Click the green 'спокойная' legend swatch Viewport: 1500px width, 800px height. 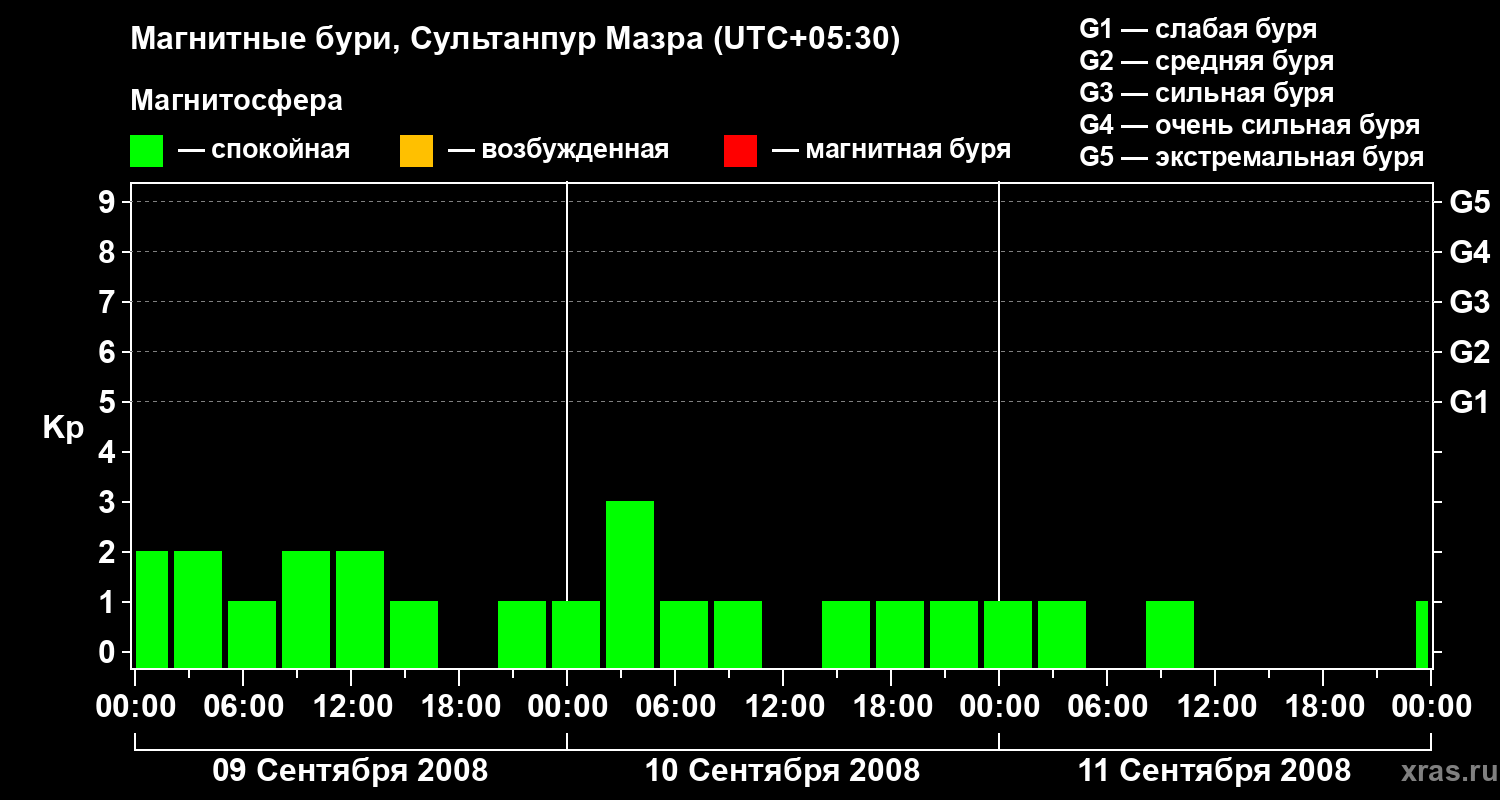pyautogui.click(x=147, y=151)
